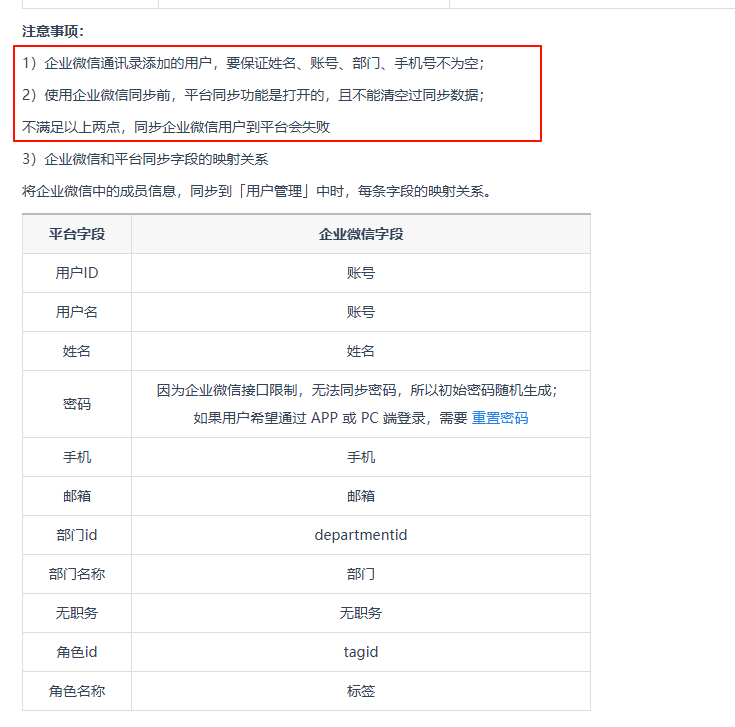Viewport: 735px width, 727px height.
Task: Click 无职务 in the 平台字段 column
Action: click(x=77, y=613)
